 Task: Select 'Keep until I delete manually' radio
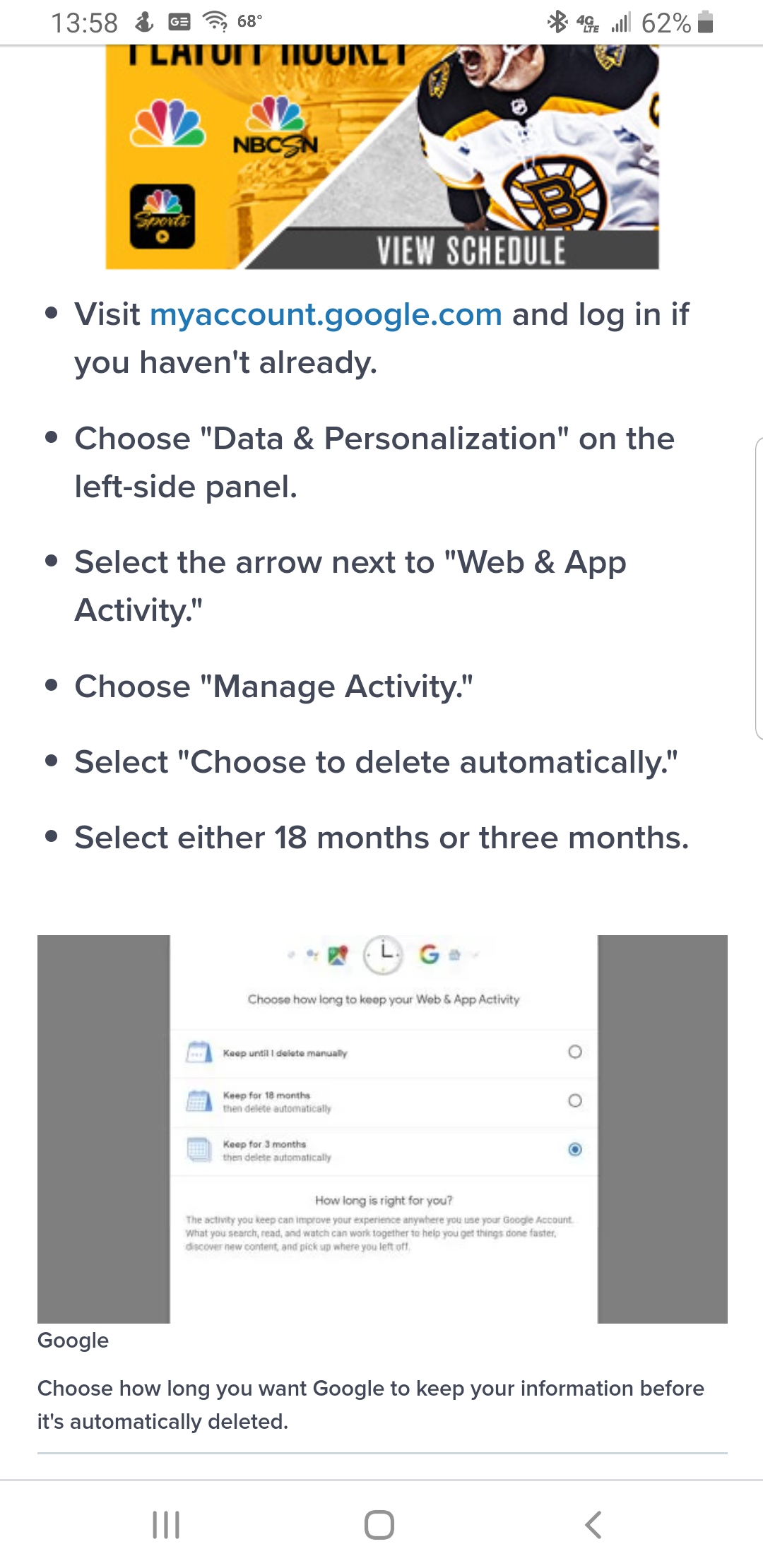point(575,1052)
